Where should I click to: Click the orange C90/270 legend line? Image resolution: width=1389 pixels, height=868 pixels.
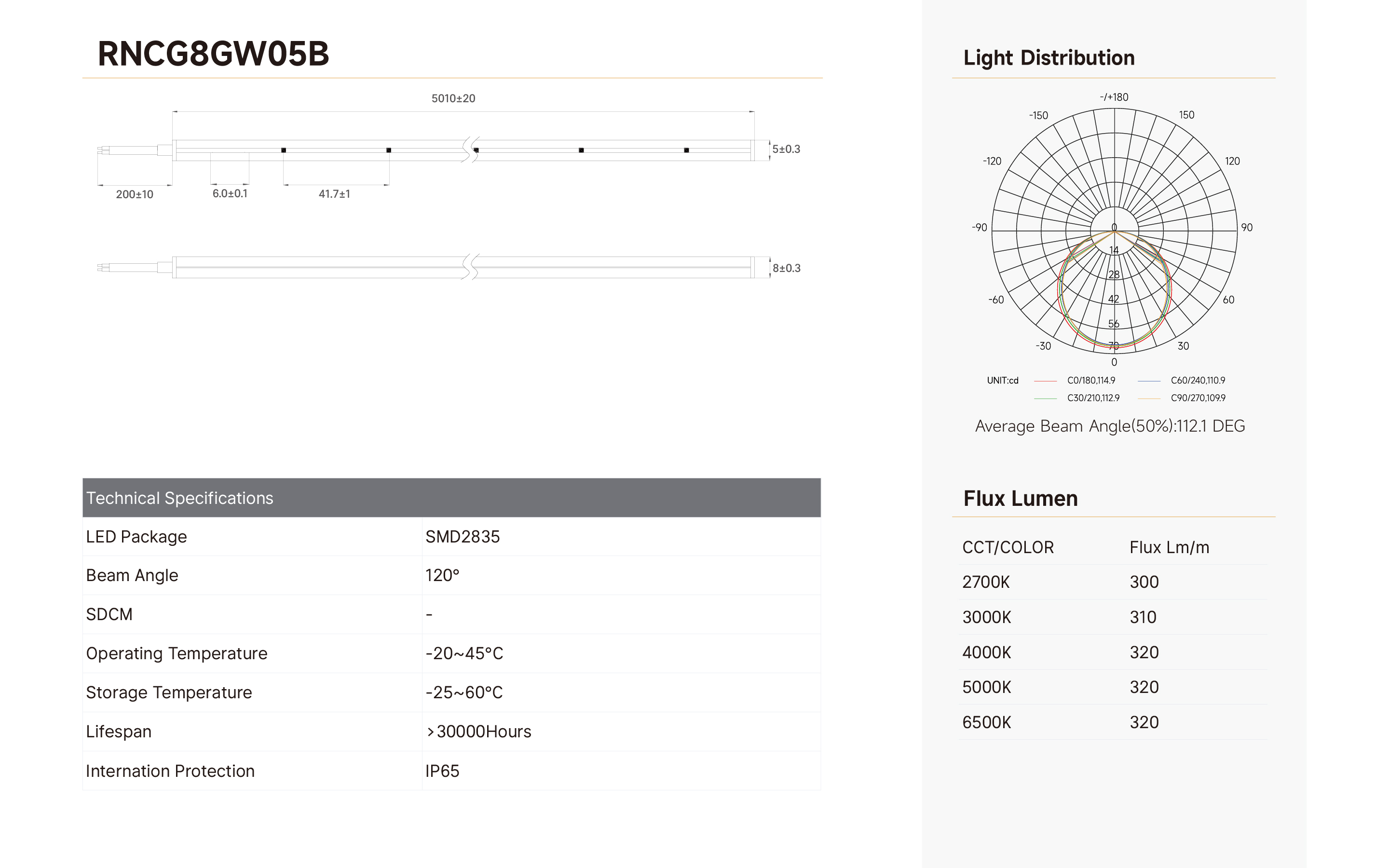tap(1148, 398)
